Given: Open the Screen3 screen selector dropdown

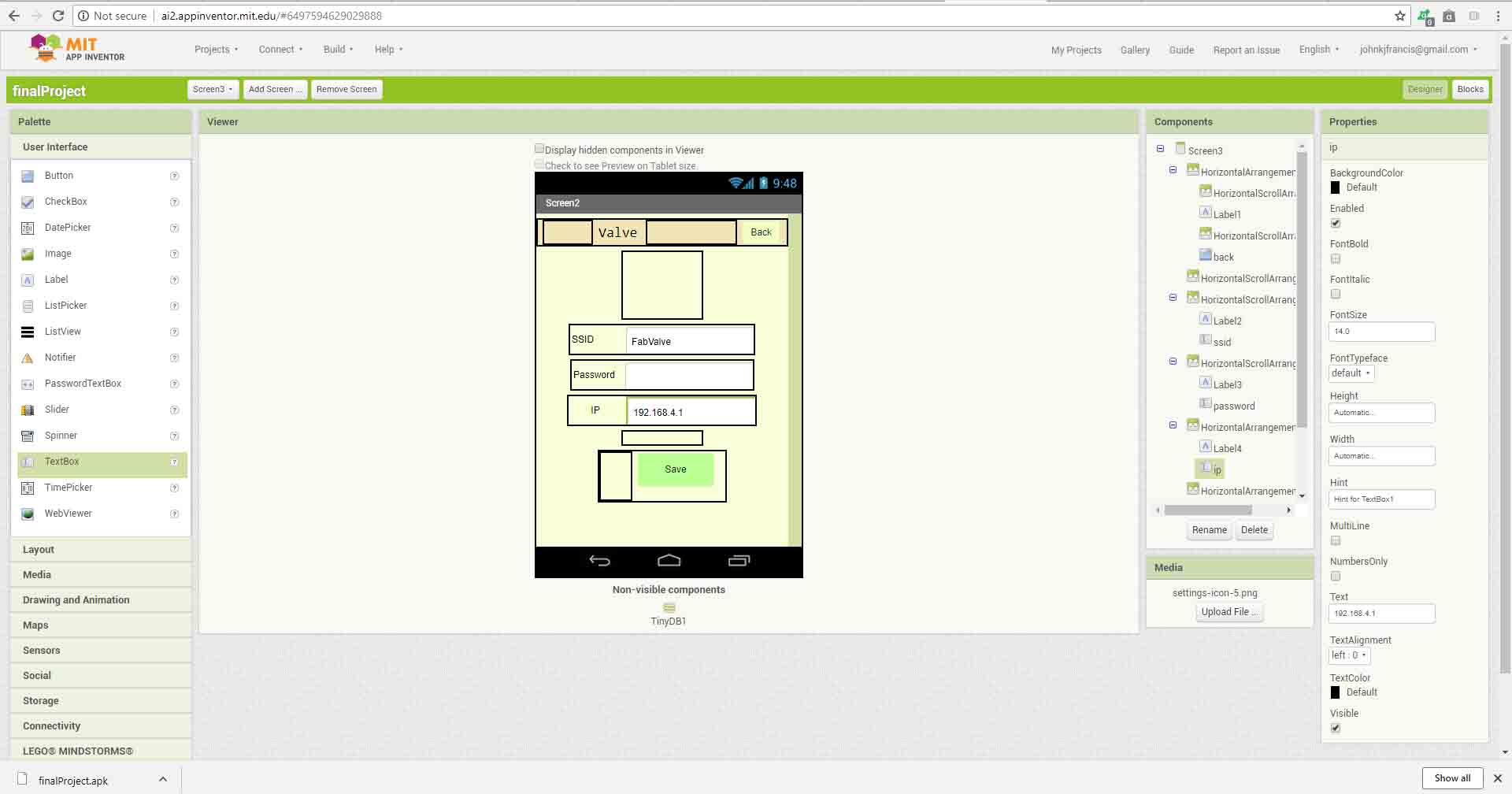Looking at the screenshot, I should pos(213,89).
